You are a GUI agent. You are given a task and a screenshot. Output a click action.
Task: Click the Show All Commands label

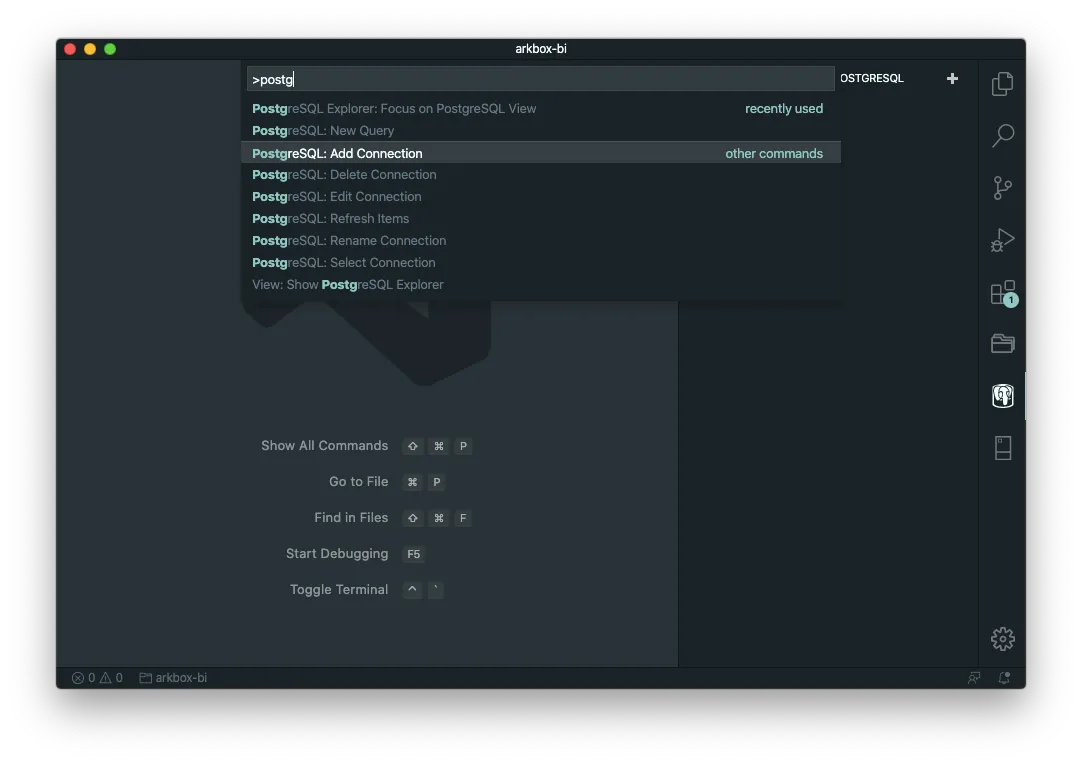coord(324,446)
